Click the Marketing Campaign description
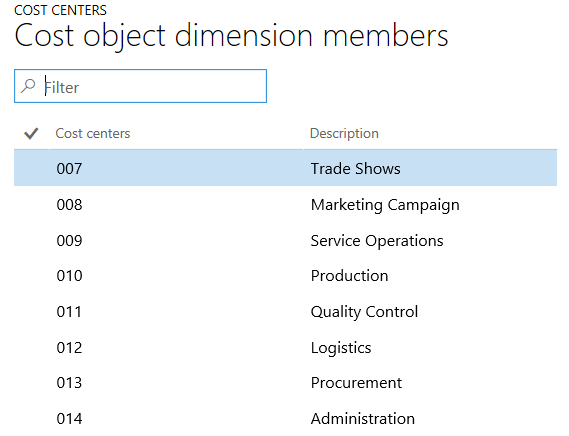 coord(385,205)
